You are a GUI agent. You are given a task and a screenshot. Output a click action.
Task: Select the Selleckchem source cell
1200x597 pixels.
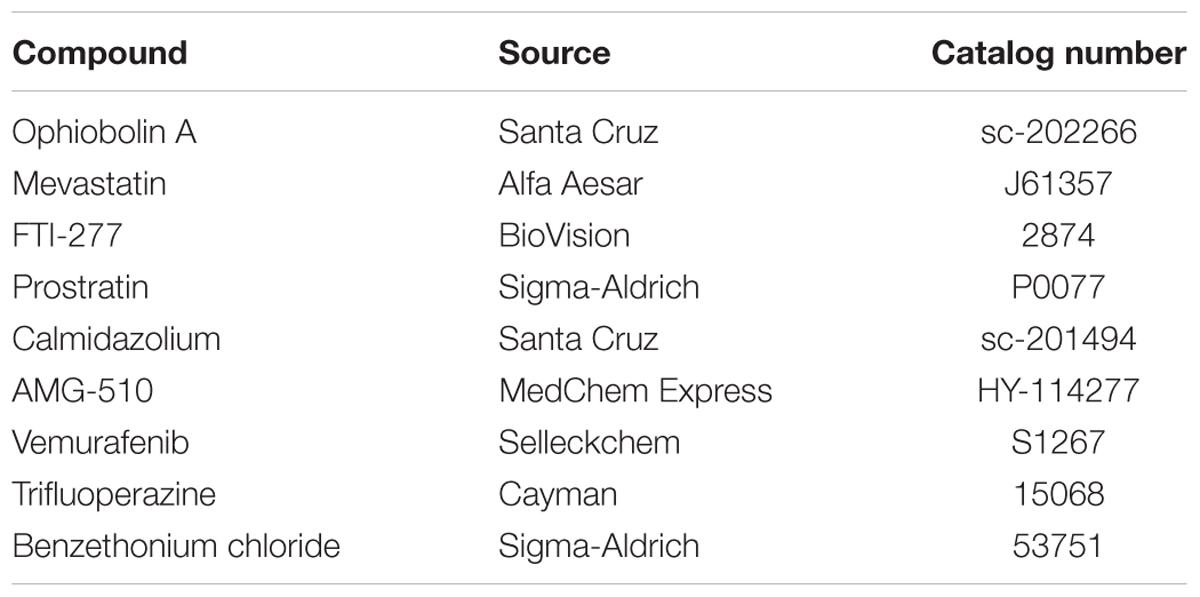click(589, 443)
